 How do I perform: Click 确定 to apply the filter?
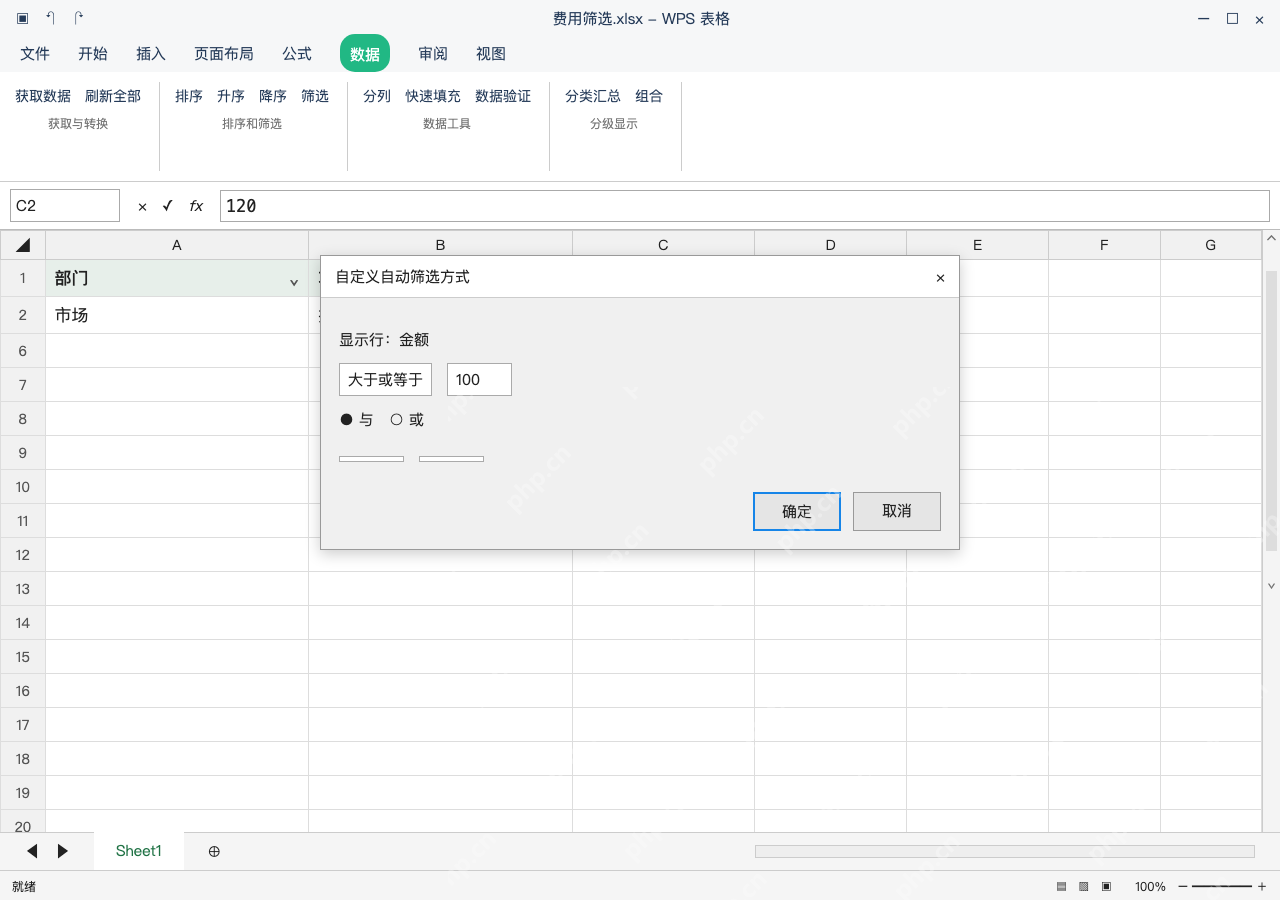pos(797,511)
